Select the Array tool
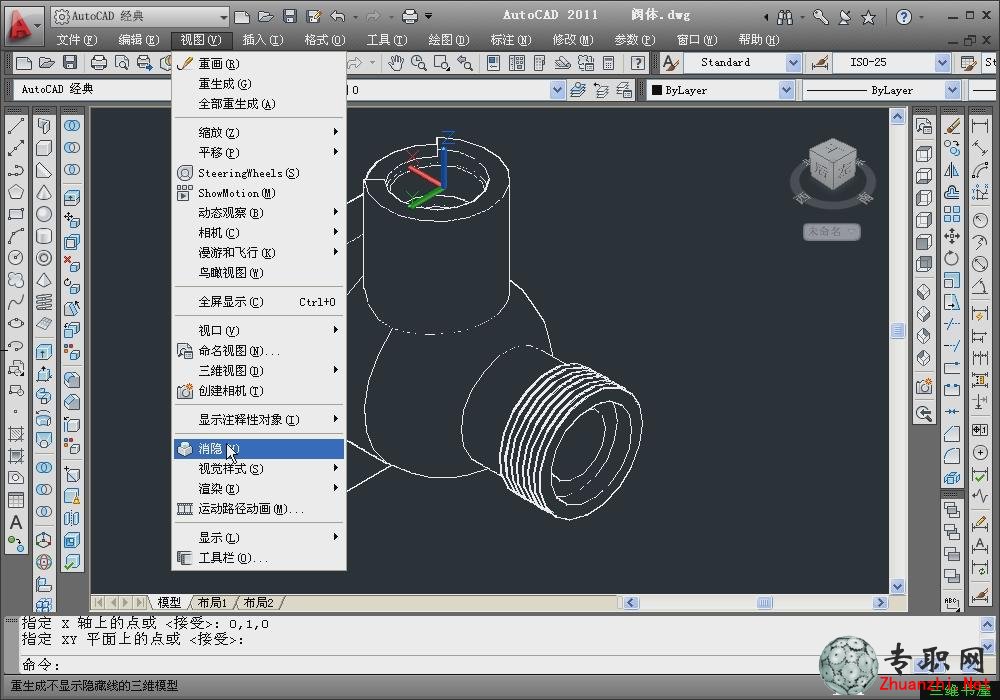Screen dimensions: 1000x700 pyautogui.click(x=952, y=214)
